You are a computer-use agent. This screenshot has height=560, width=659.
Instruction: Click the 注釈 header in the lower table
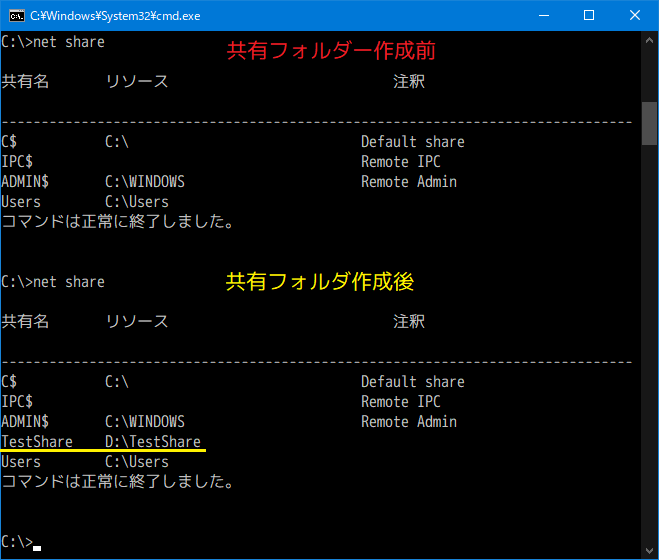click(x=409, y=322)
